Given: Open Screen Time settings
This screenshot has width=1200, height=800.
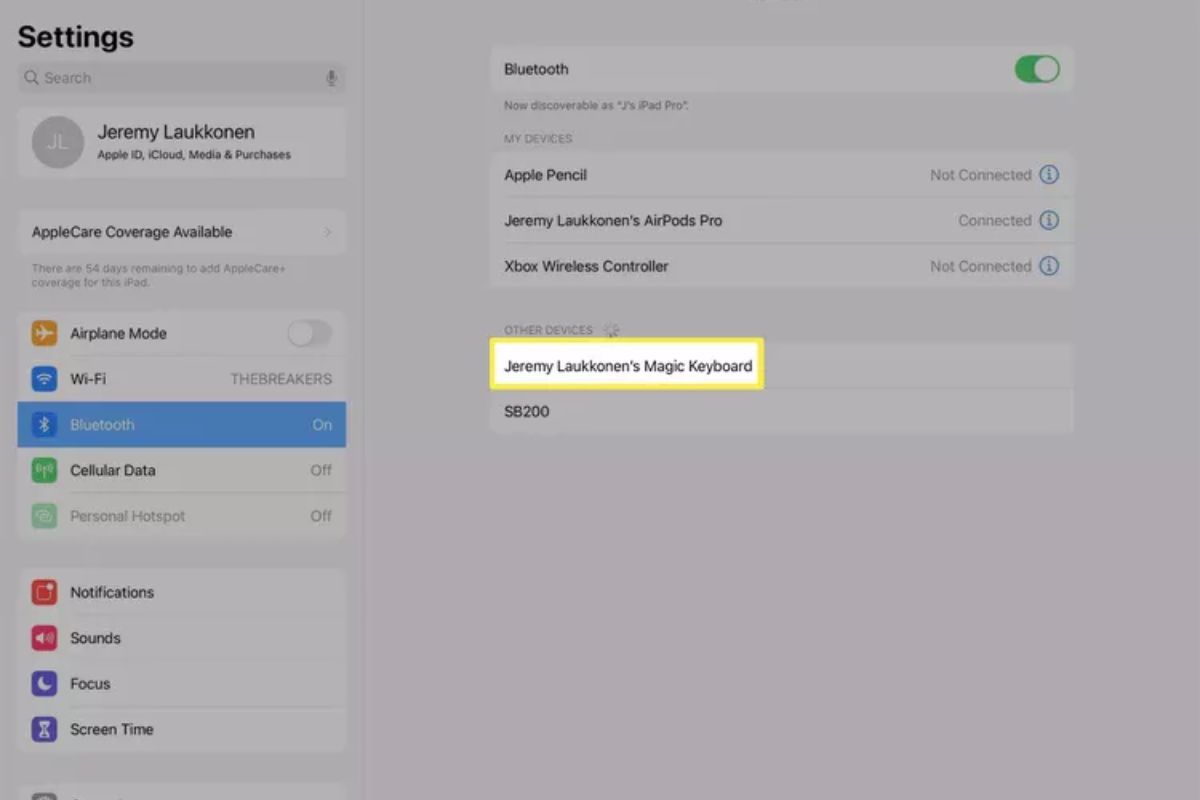Looking at the screenshot, I should point(182,729).
